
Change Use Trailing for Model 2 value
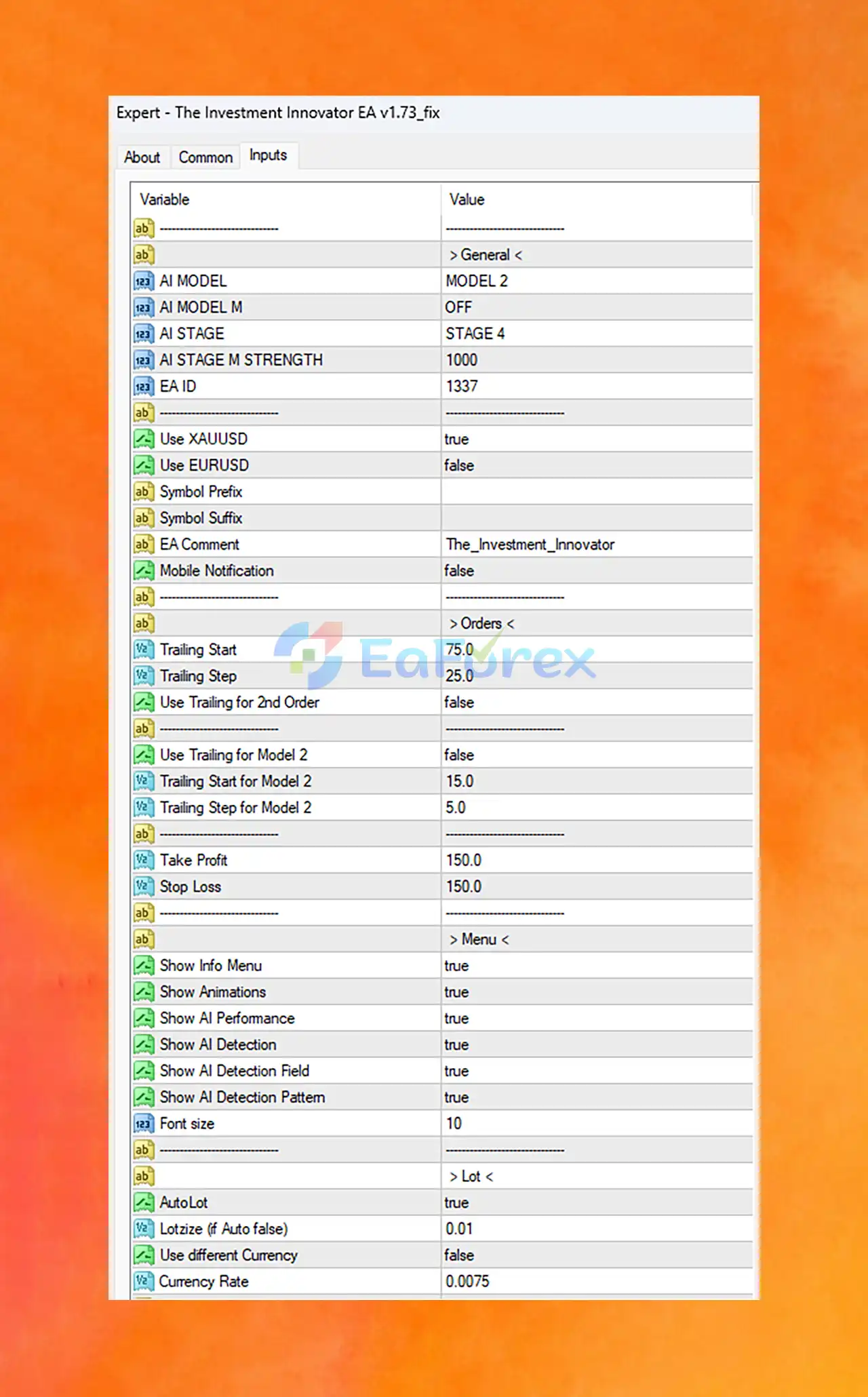click(597, 755)
